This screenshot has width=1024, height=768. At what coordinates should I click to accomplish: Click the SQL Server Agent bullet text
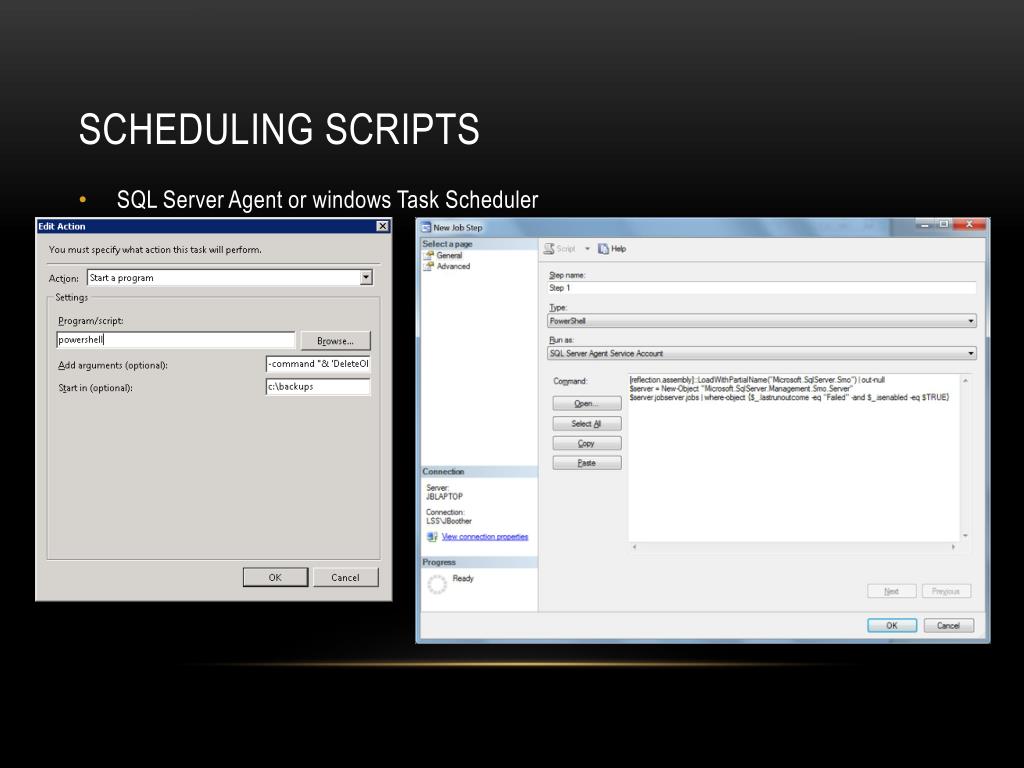click(327, 200)
